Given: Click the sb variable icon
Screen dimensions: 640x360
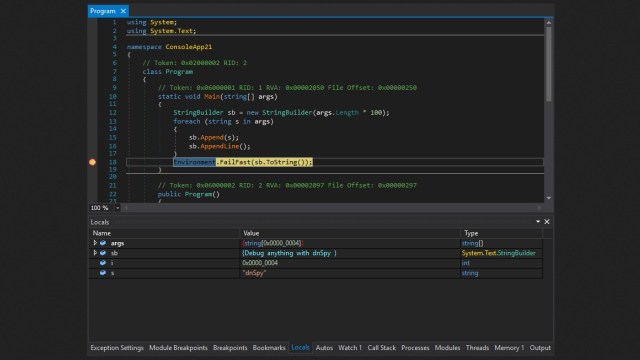Looking at the screenshot, I should click(103, 253).
